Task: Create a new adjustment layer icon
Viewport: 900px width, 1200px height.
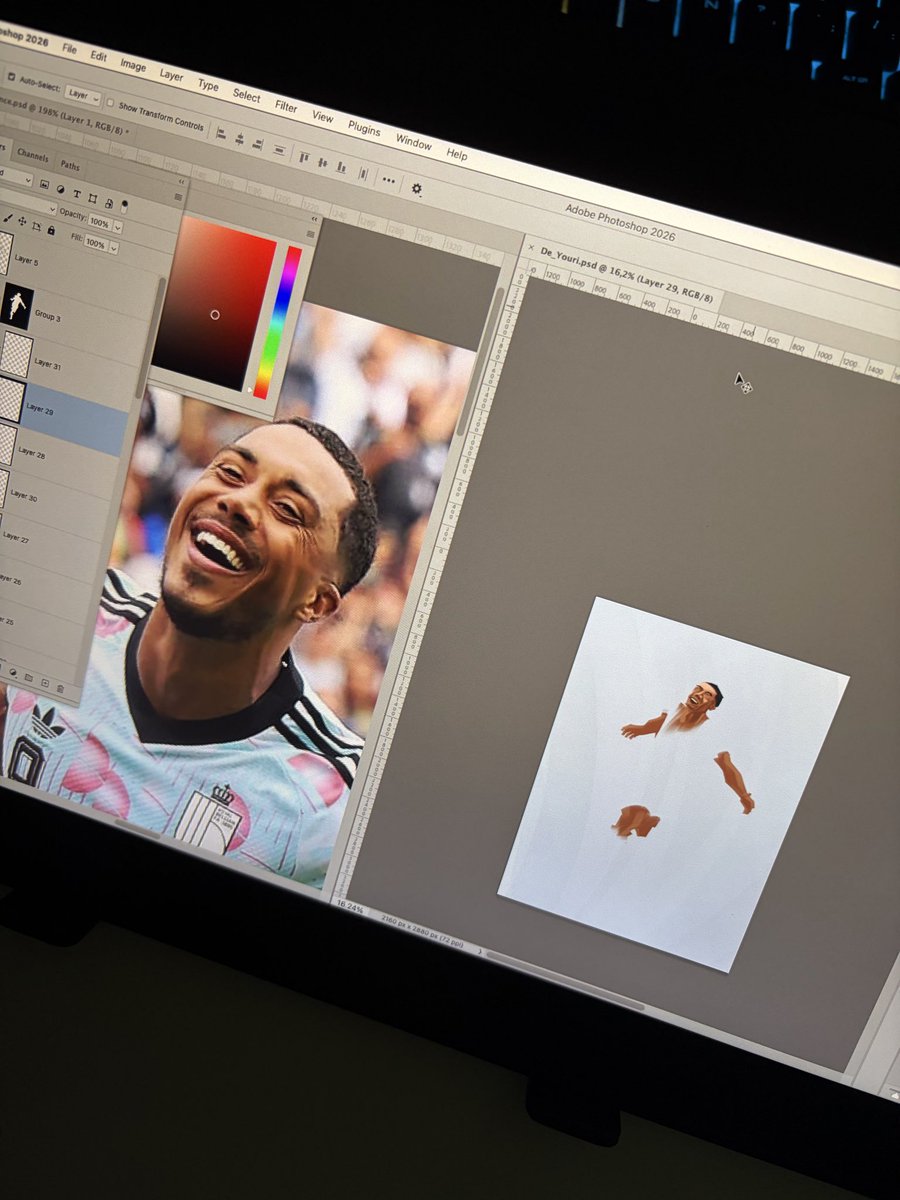Action: point(13,672)
